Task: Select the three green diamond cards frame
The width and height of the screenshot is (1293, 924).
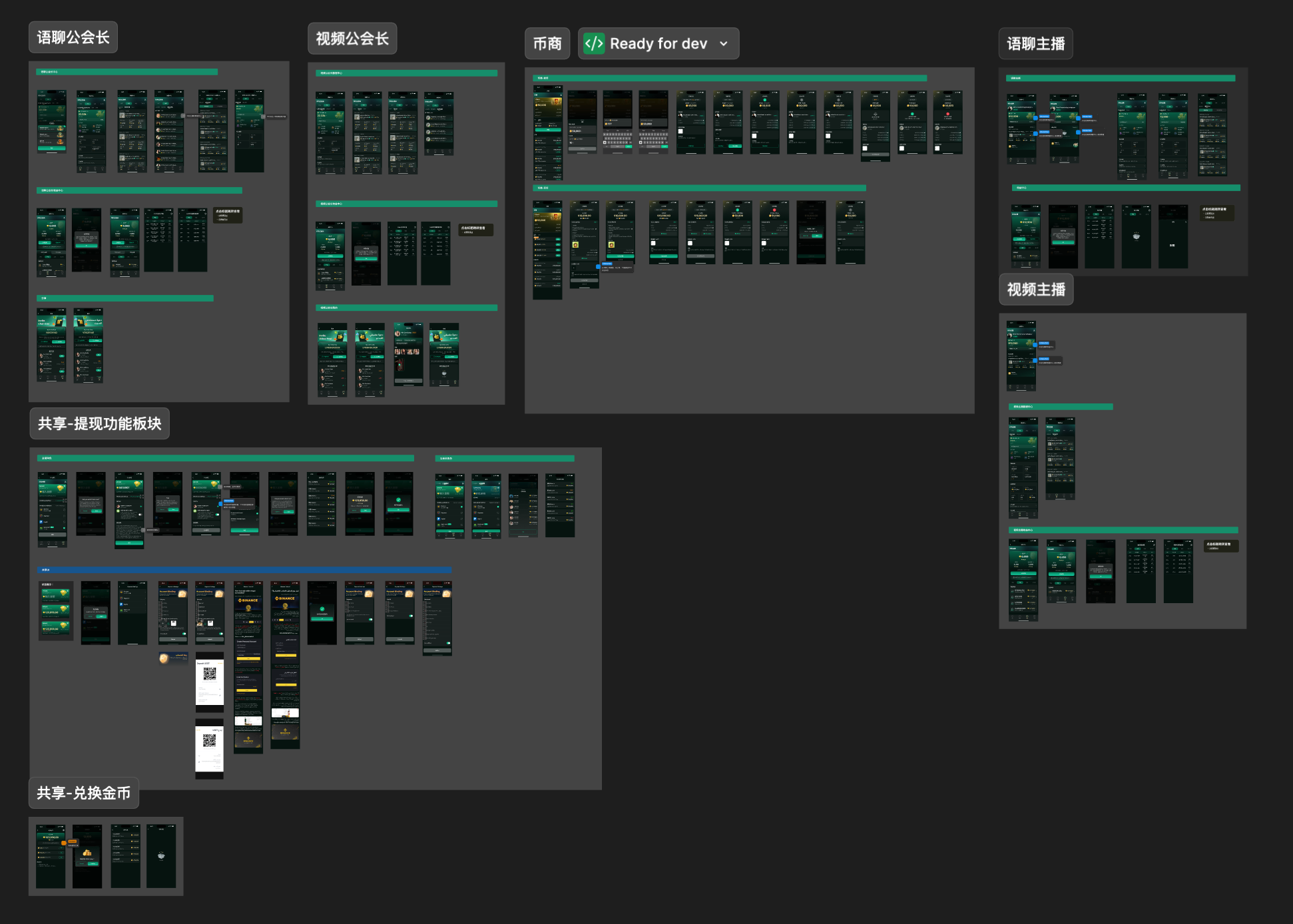Action: click(56, 610)
